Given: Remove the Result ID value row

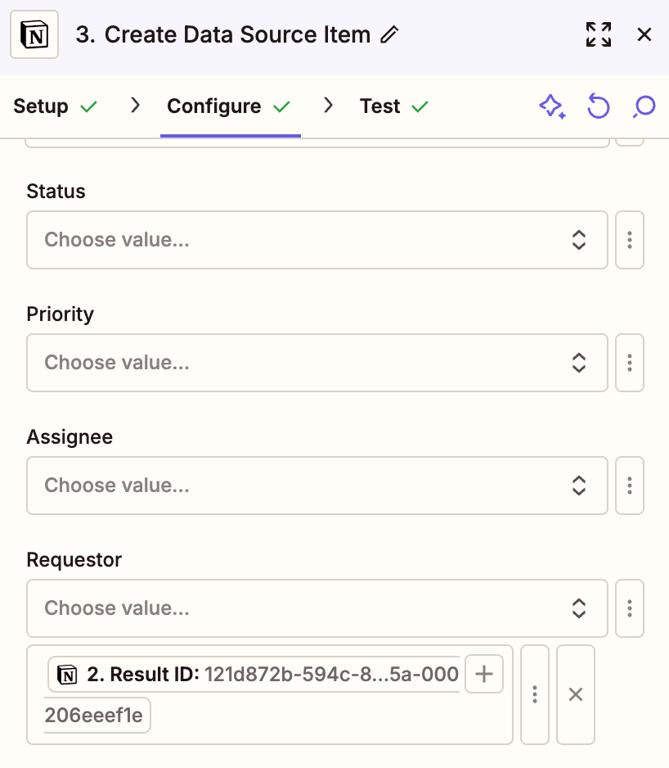Looking at the screenshot, I should pos(576,694).
